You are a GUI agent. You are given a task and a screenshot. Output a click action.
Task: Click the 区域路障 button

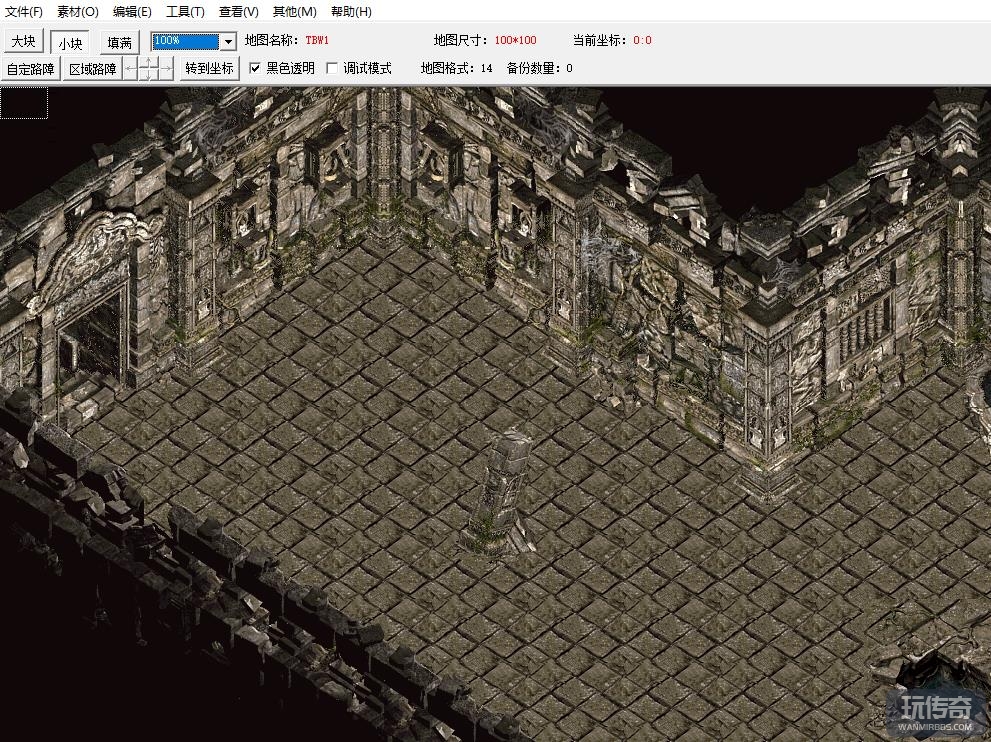tap(93, 68)
